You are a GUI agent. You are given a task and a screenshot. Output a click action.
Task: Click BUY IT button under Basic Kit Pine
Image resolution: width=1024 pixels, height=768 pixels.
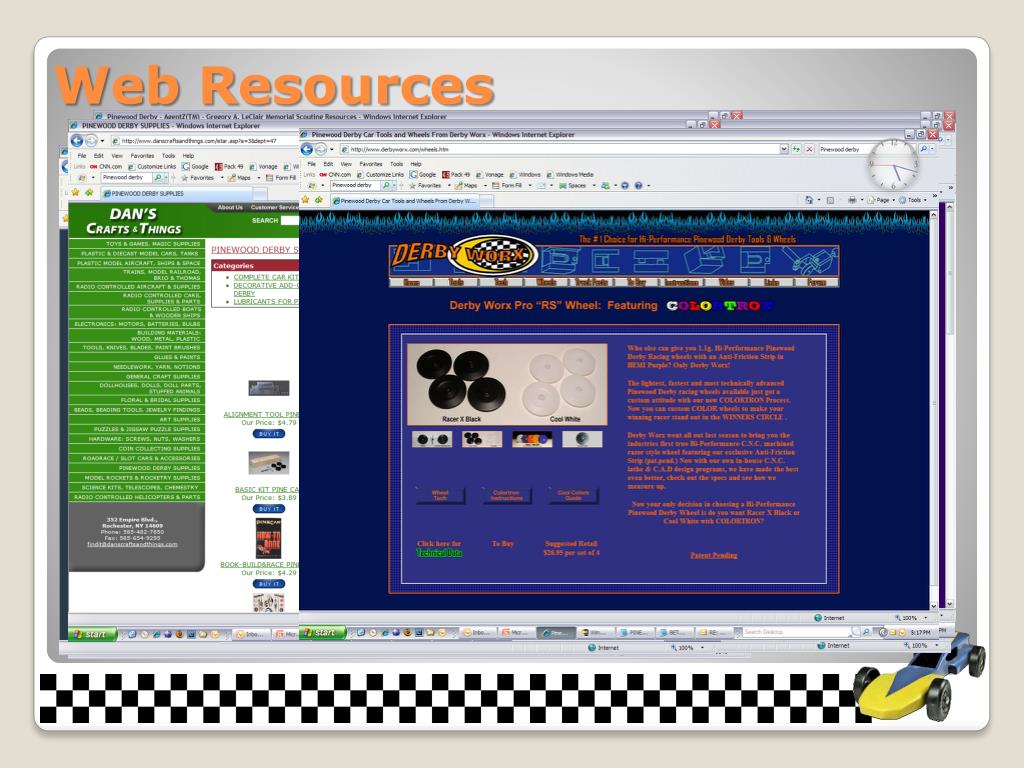[x=268, y=509]
